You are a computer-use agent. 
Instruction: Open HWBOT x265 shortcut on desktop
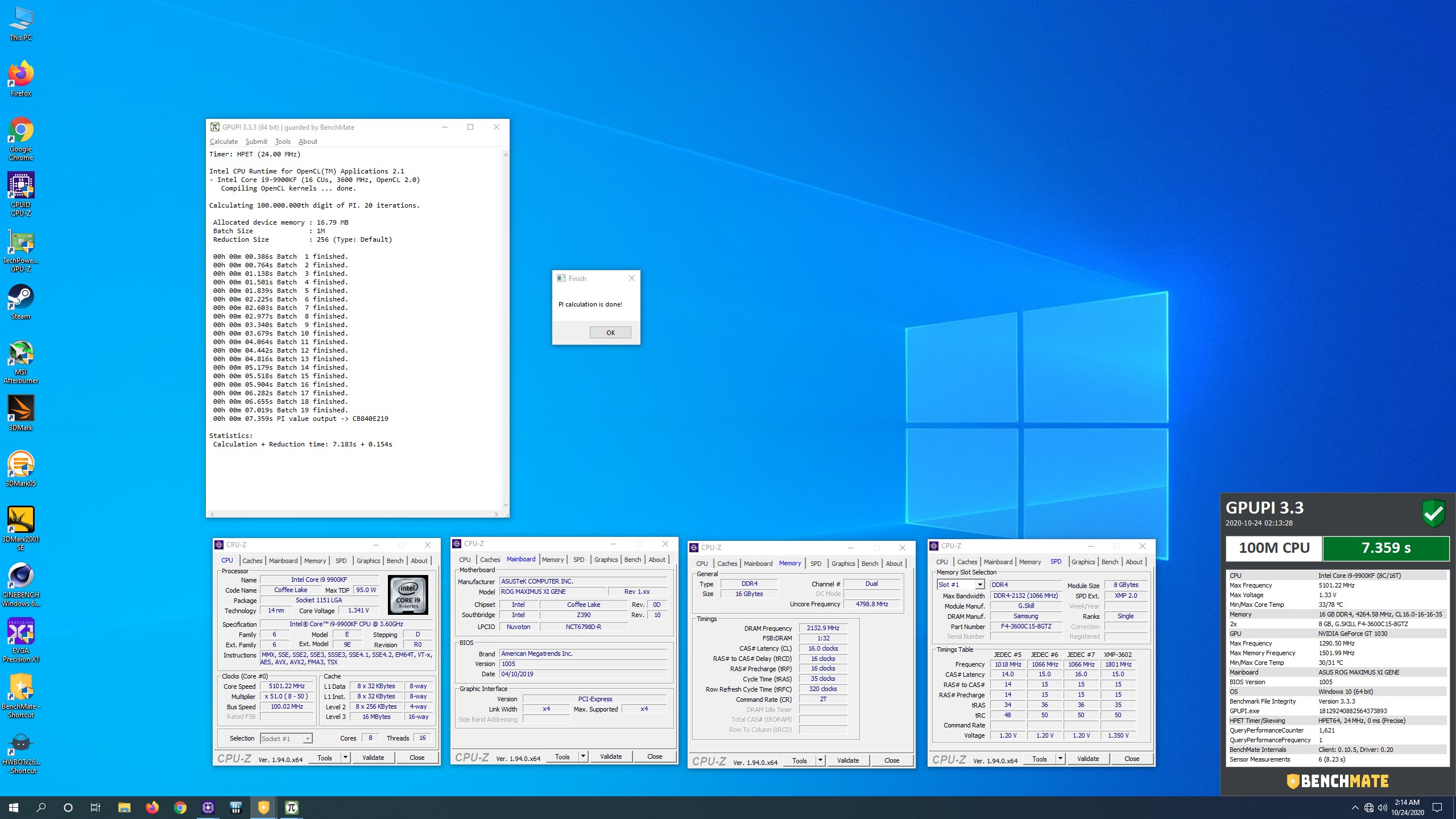pos(21,752)
